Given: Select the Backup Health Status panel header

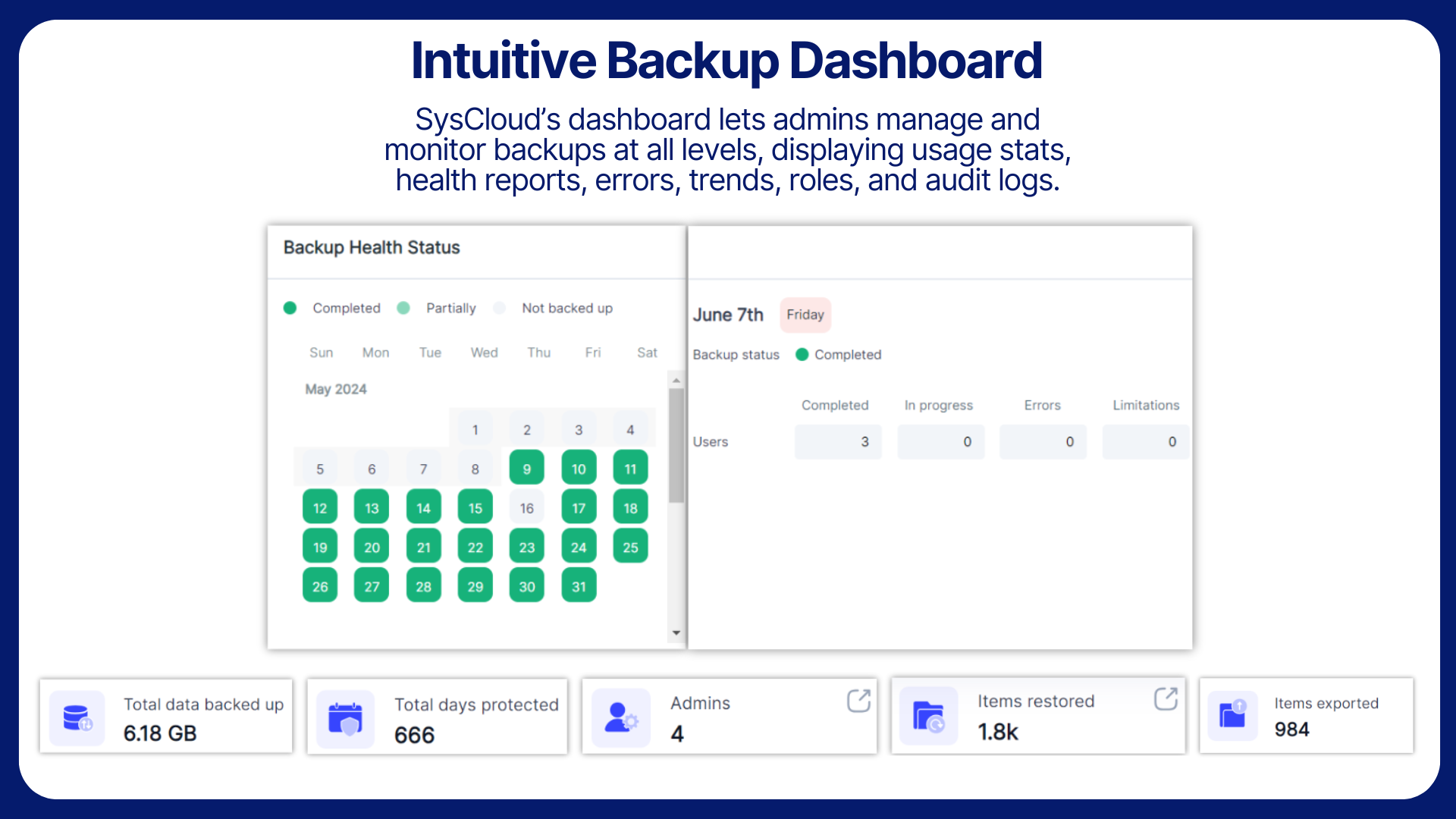Looking at the screenshot, I should [x=371, y=247].
